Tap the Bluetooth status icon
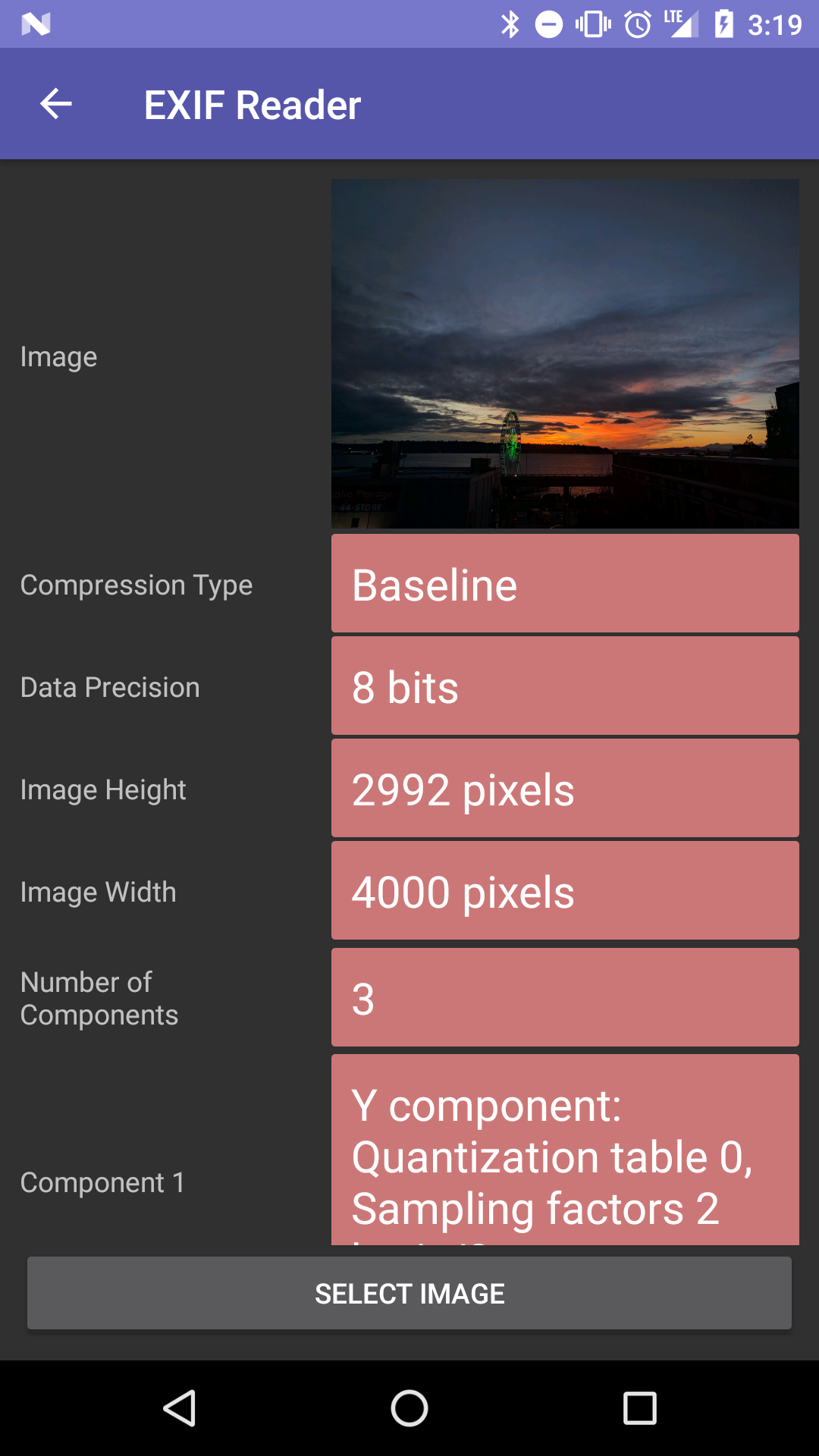Image resolution: width=819 pixels, height=1456 pixels. point(510,24)
